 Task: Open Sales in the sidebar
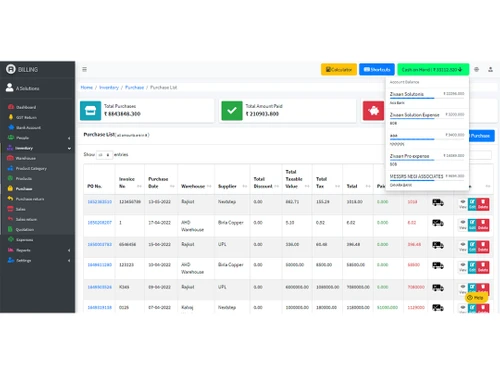coord(16,209)
